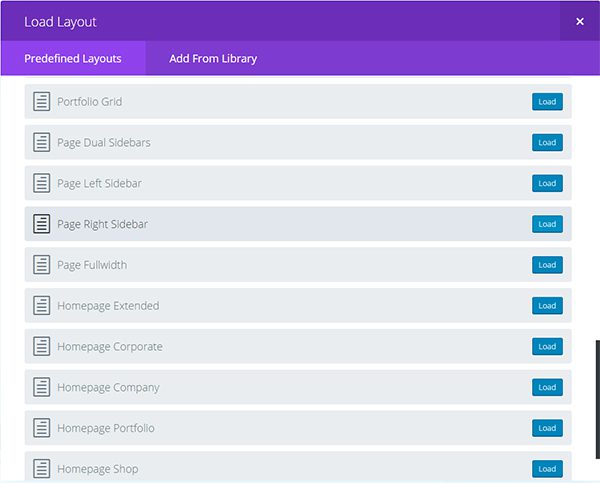Load the Page Fullwidth layout

[x=547, y=265]
